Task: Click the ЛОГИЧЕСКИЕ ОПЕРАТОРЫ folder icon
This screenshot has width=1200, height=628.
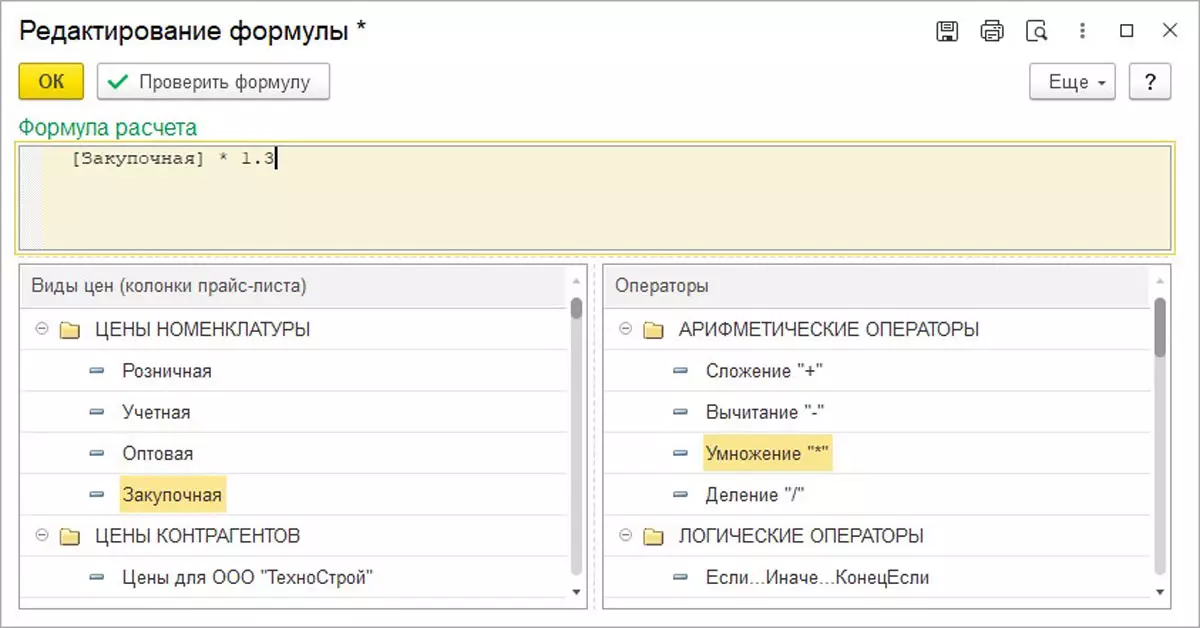Action: (x=654, y=537)
